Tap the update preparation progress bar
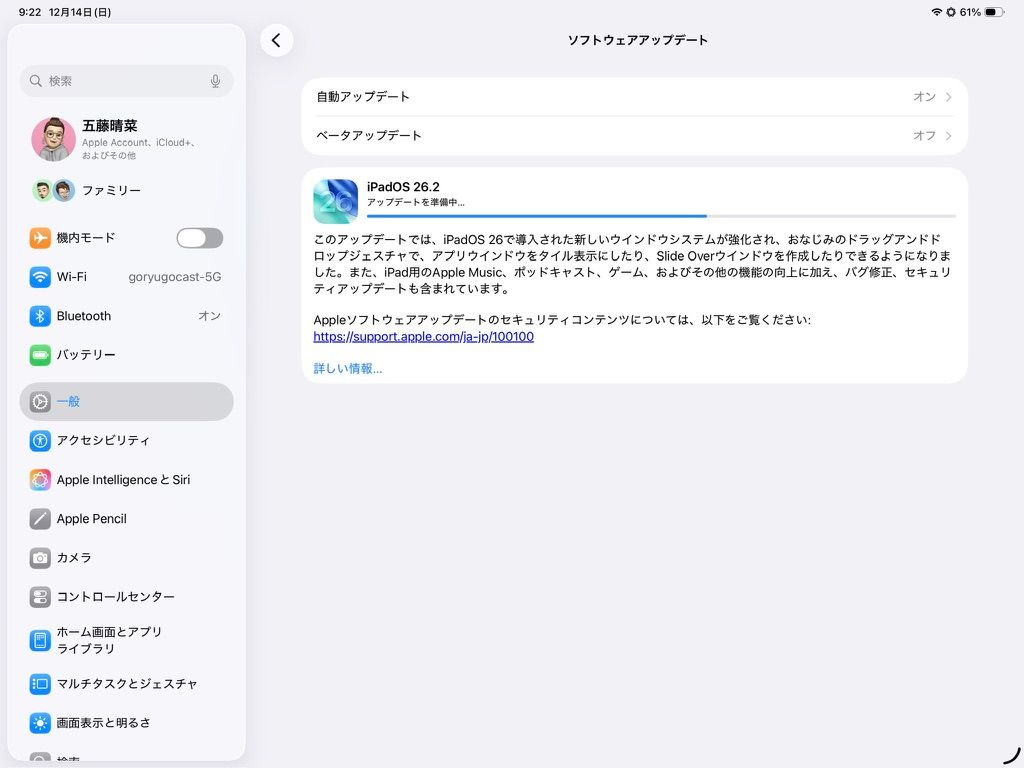 point(661,216)
